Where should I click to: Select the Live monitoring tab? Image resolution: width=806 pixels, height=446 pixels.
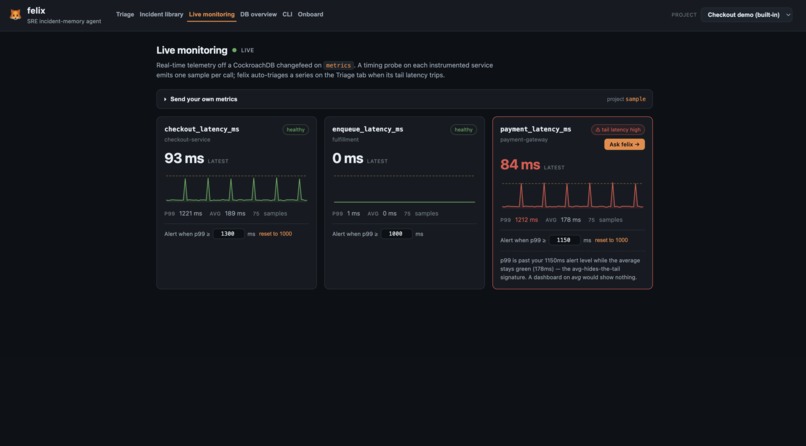click(212, 14)
